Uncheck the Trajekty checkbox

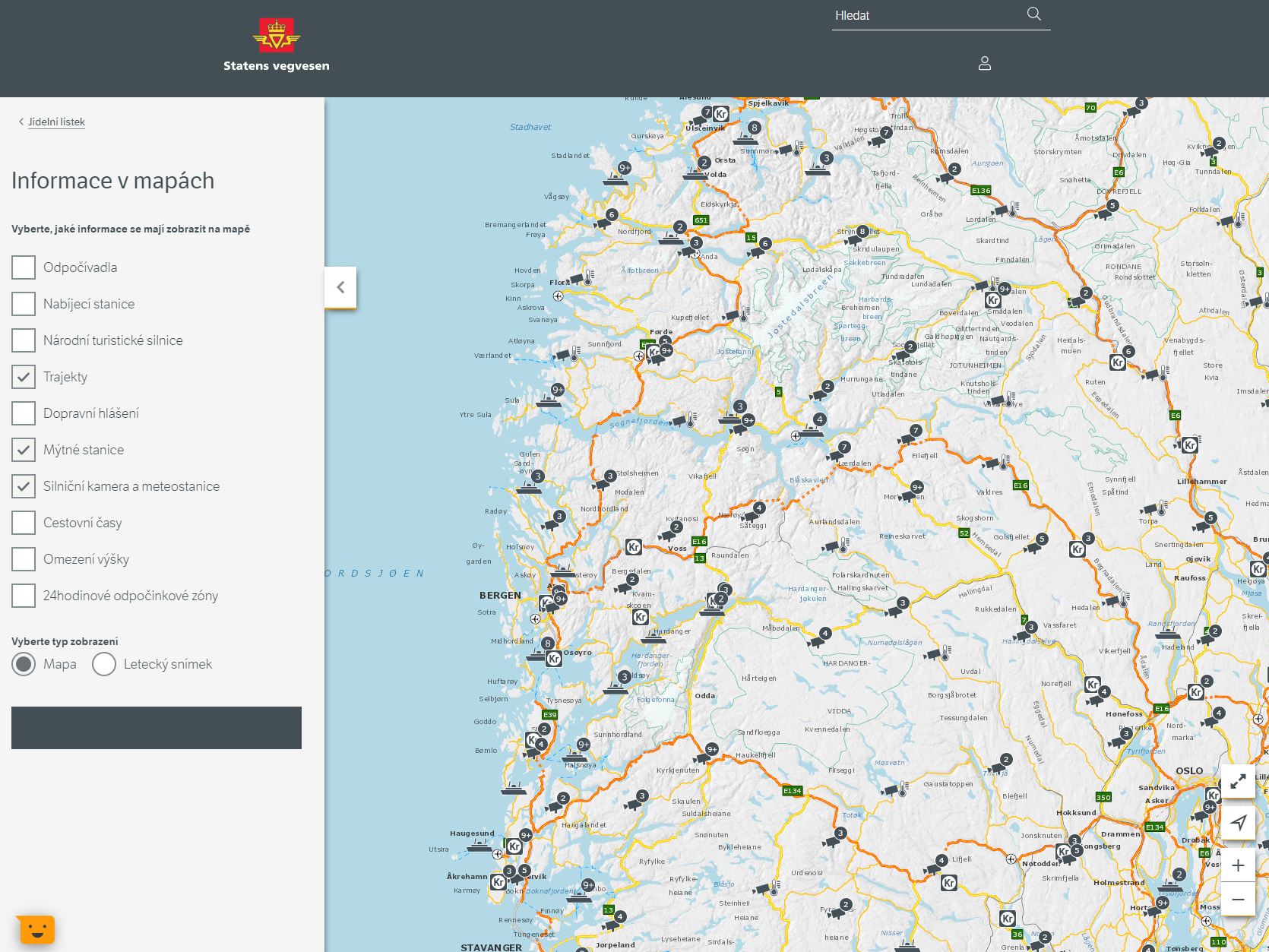[x=24, y=377]
